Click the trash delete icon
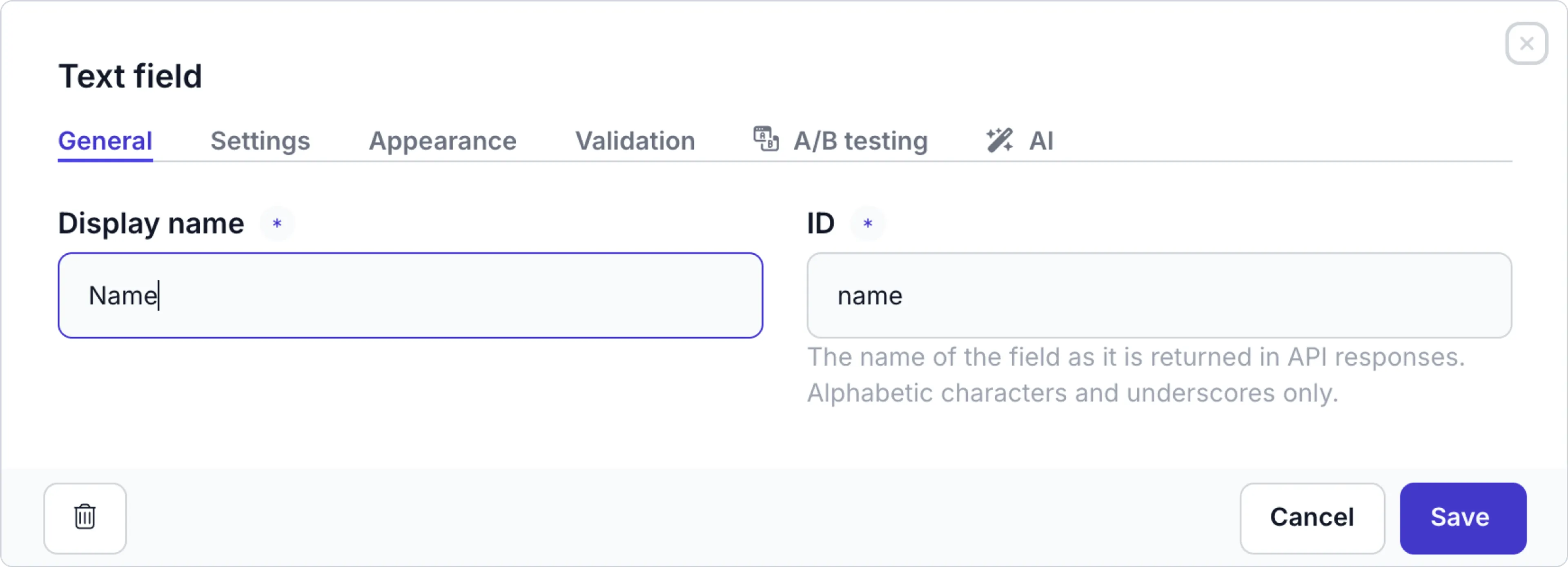 [85, 518]
